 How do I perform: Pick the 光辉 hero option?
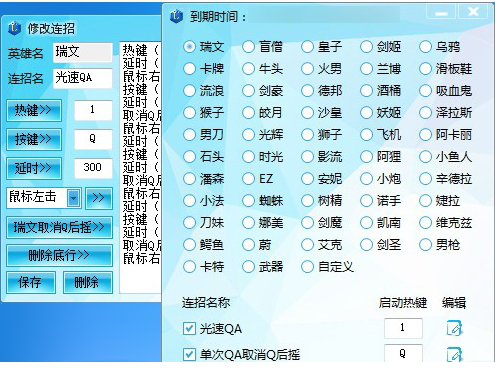(248, 135)
